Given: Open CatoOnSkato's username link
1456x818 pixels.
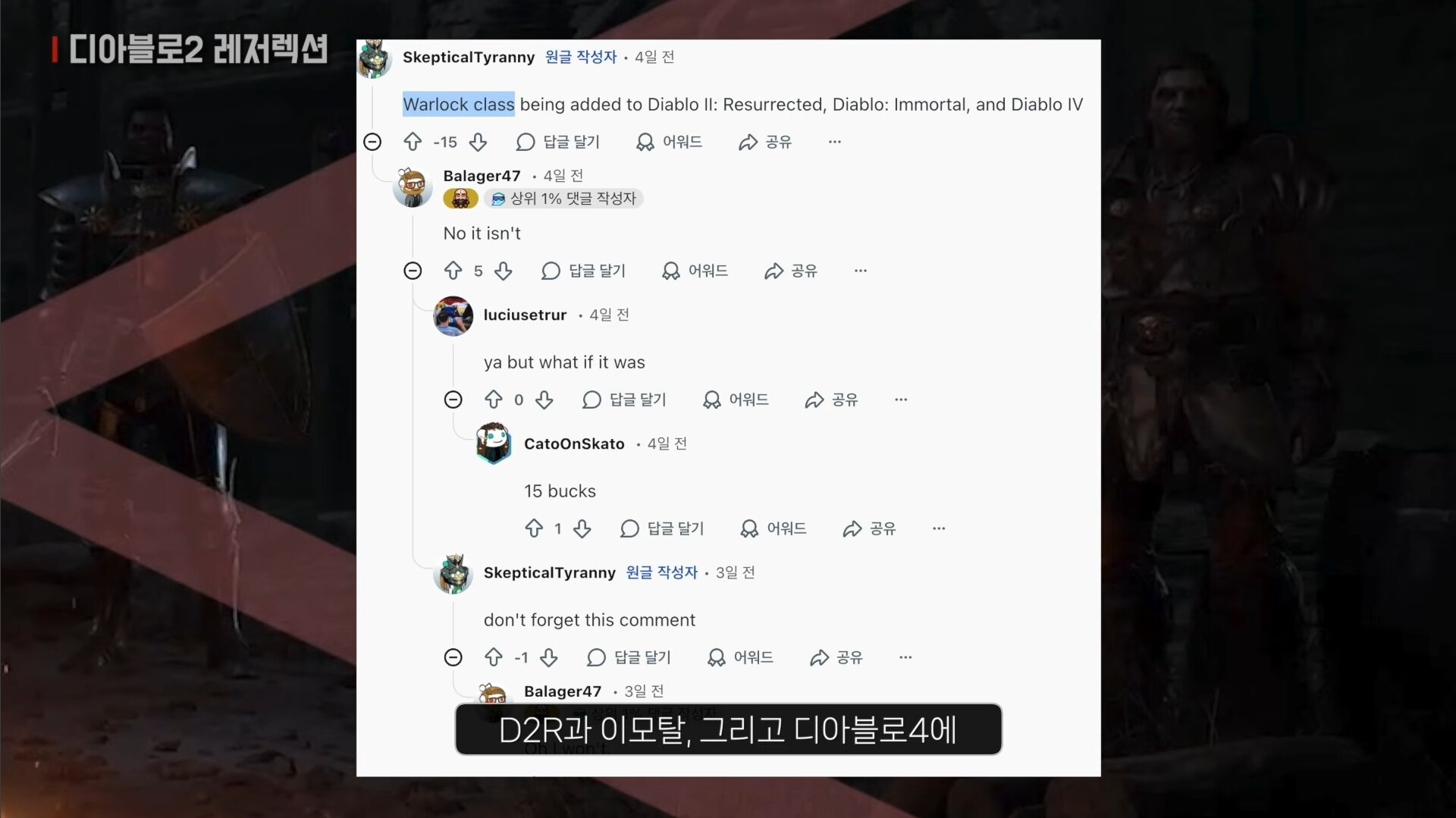Looking at the screenshot, I should coord(574,443).
